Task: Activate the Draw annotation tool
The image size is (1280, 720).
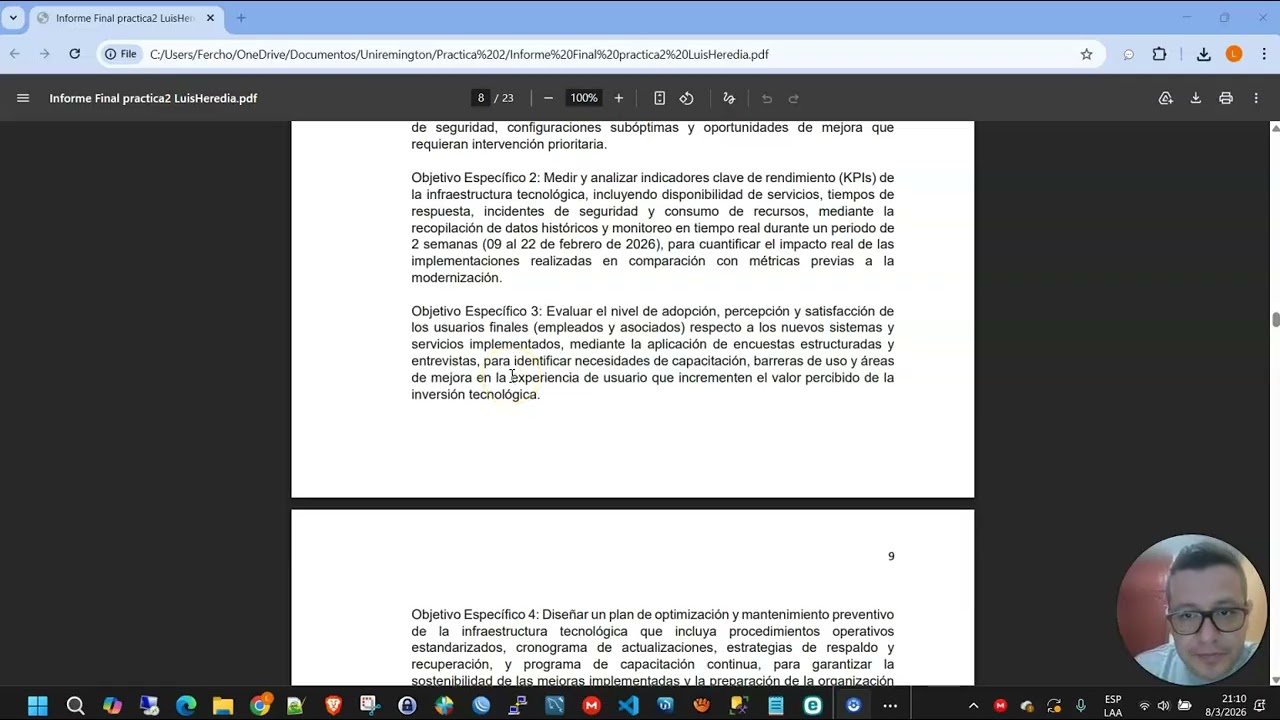Action: (729, 98)
